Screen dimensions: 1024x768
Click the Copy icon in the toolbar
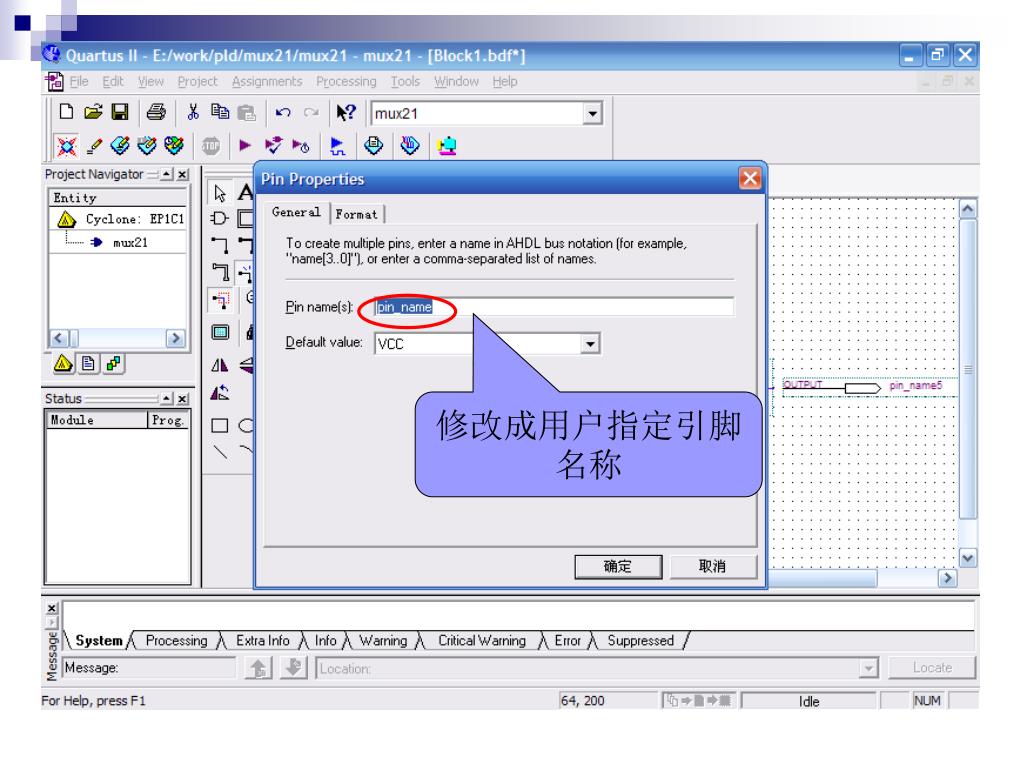[220, 112]
